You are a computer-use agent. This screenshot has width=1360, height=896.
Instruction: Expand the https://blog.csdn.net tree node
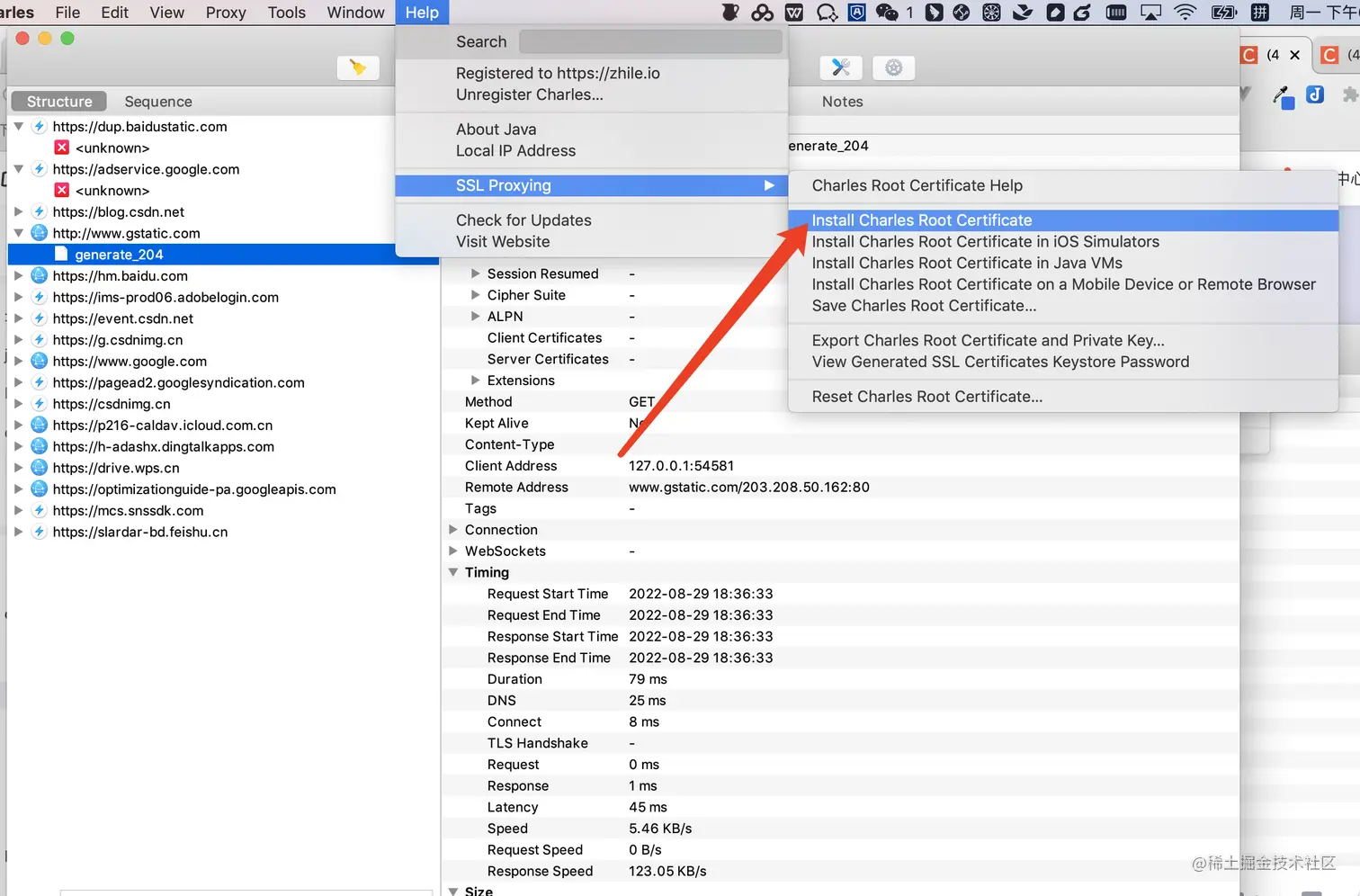click(x=18, y=211)
